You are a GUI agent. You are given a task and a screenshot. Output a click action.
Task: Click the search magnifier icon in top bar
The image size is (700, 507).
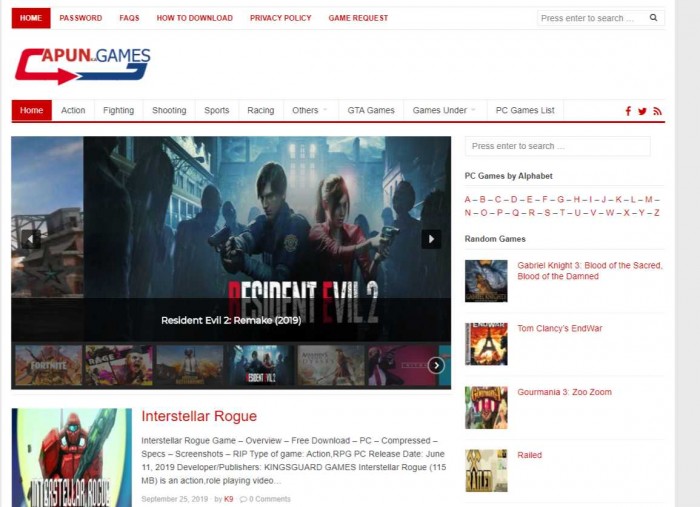[653, 18]
